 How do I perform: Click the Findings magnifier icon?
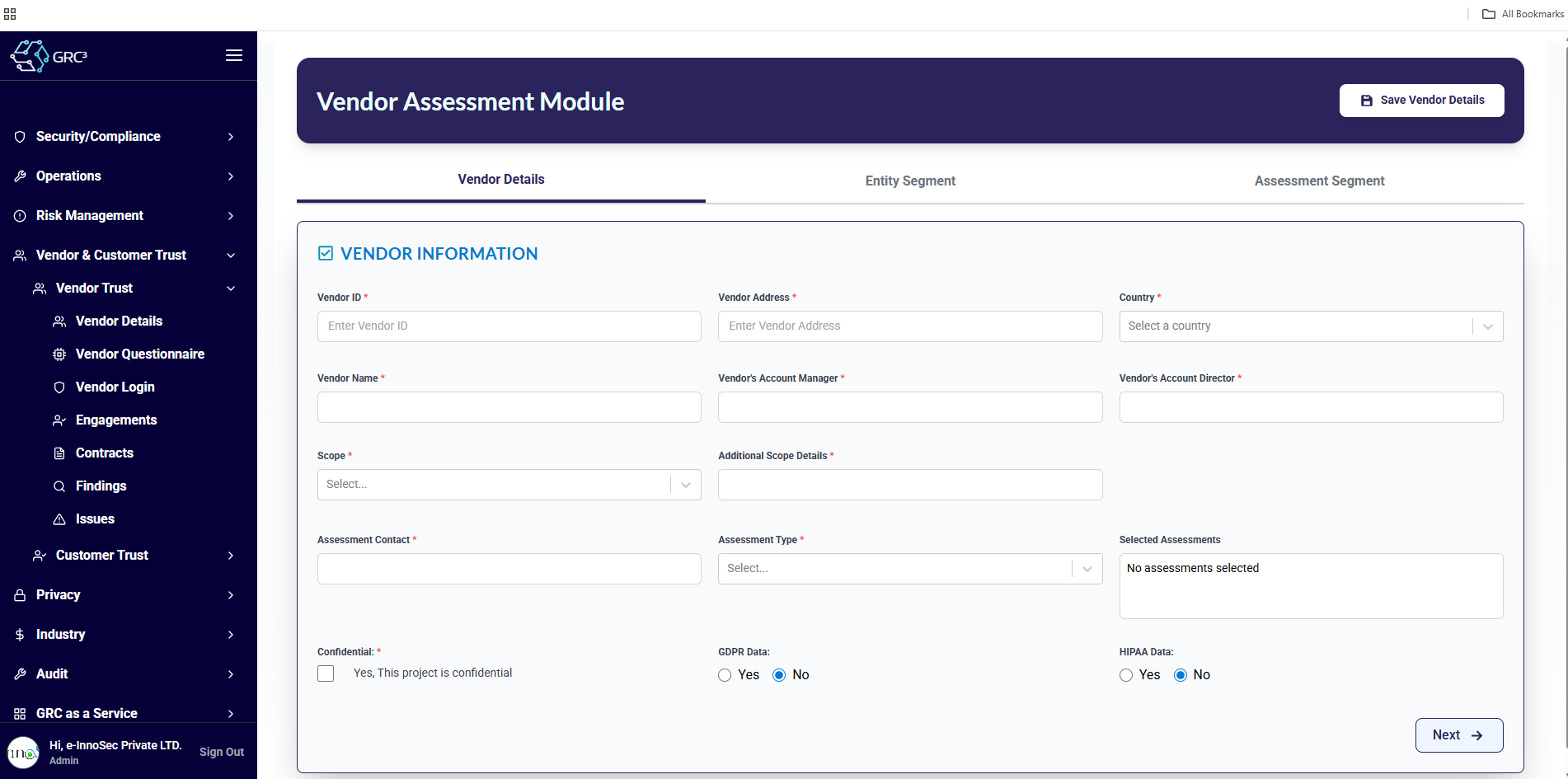click(59, 486)
